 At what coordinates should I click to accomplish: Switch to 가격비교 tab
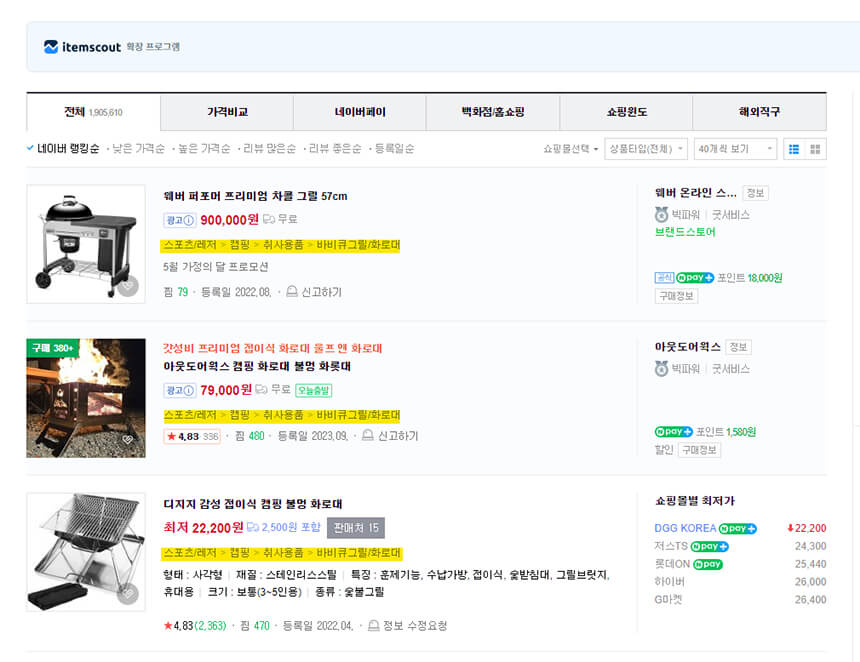click(x=227, y=112)
